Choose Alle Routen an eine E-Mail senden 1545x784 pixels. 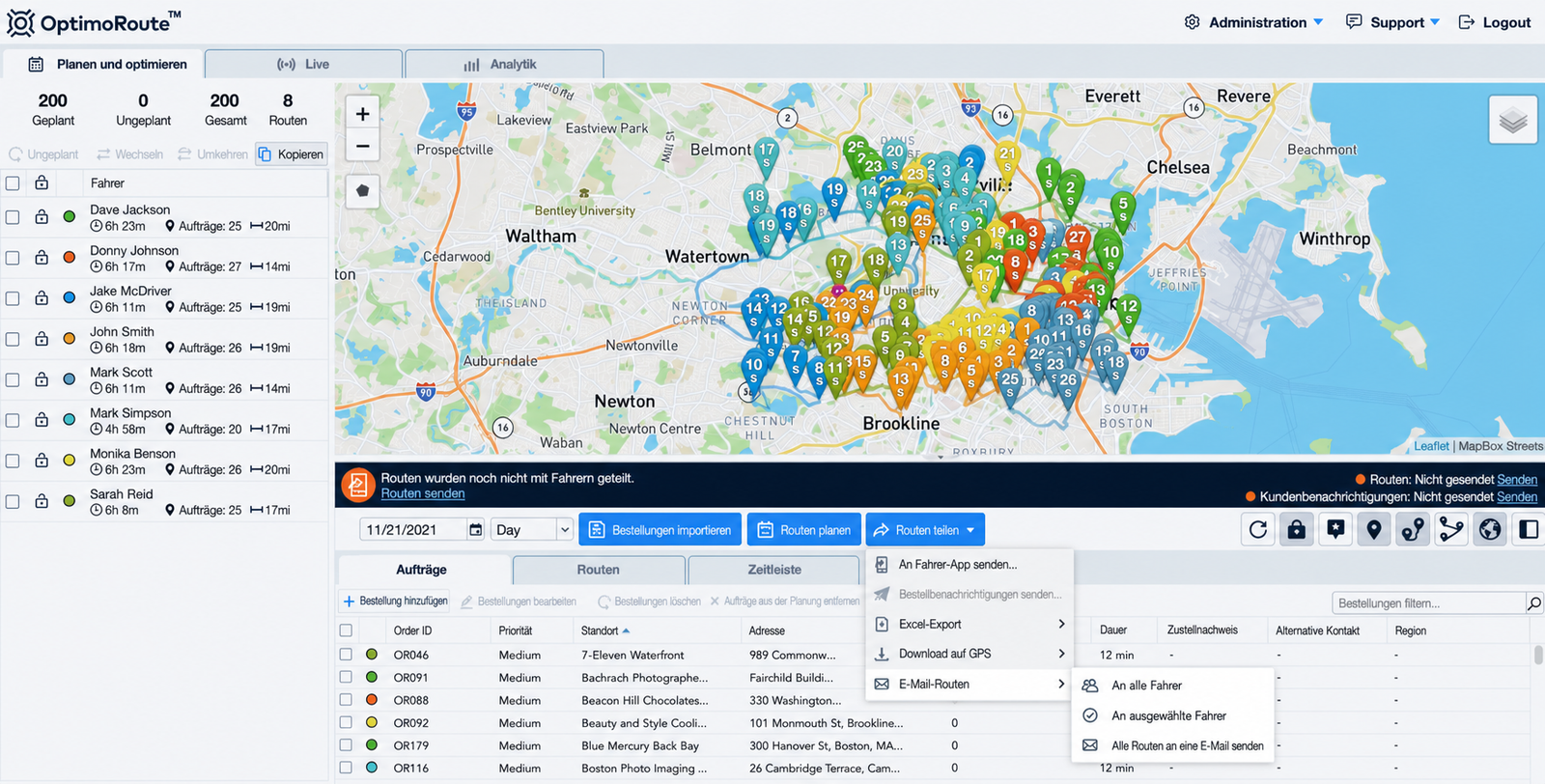coord(1173,745)
